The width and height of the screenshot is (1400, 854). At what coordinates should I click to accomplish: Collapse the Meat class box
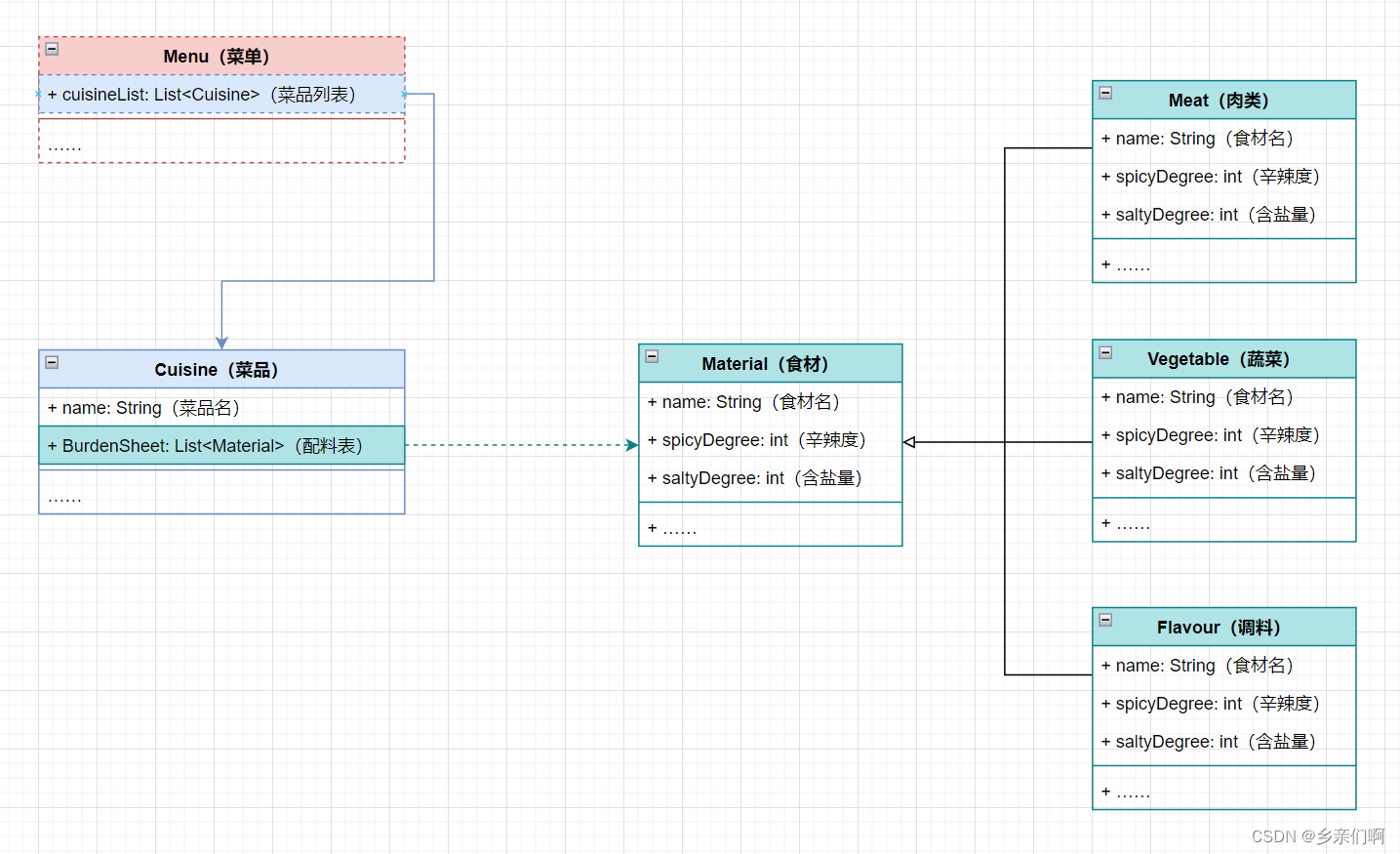tap(1105, 93)
